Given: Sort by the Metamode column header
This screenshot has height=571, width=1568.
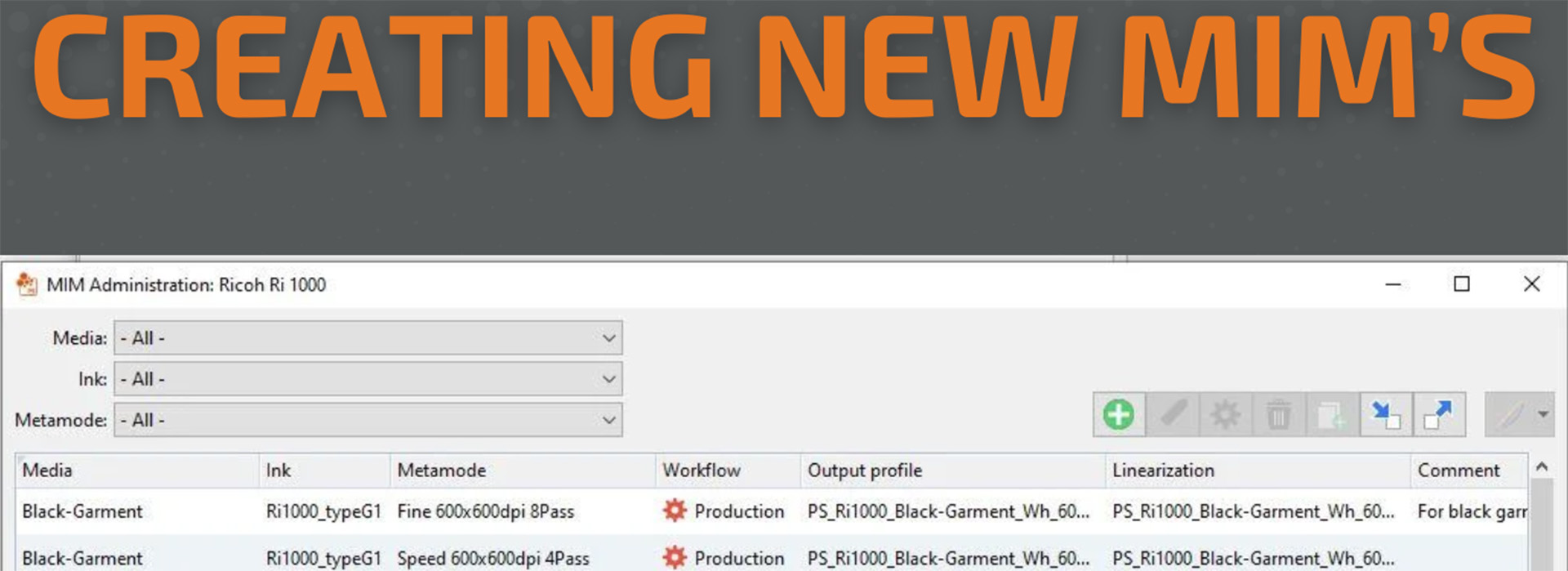Looking at the screenshot, I should click(523, 471).
